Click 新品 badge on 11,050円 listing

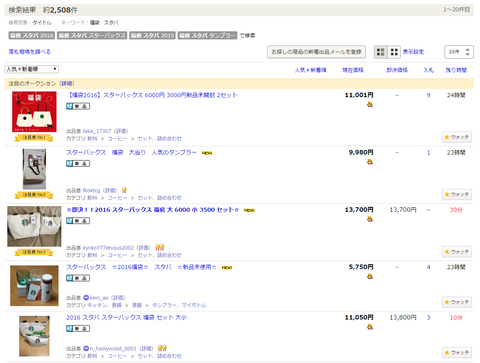click(x=78, y=329)
